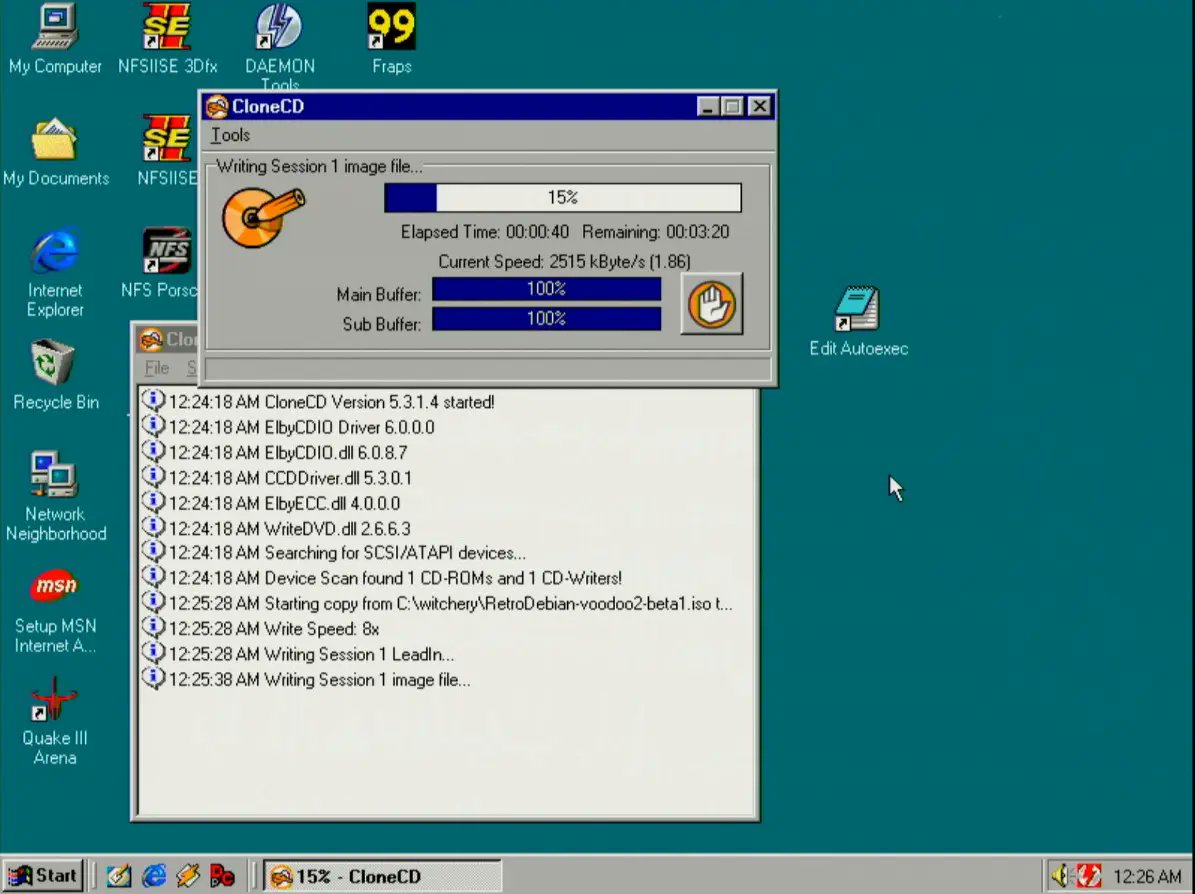The width and height of the screenshot is (1195, 894).
Task: Click log entry 'ElbyCDIO Driver 6.0.0.0'
Action: pos(288,427)
